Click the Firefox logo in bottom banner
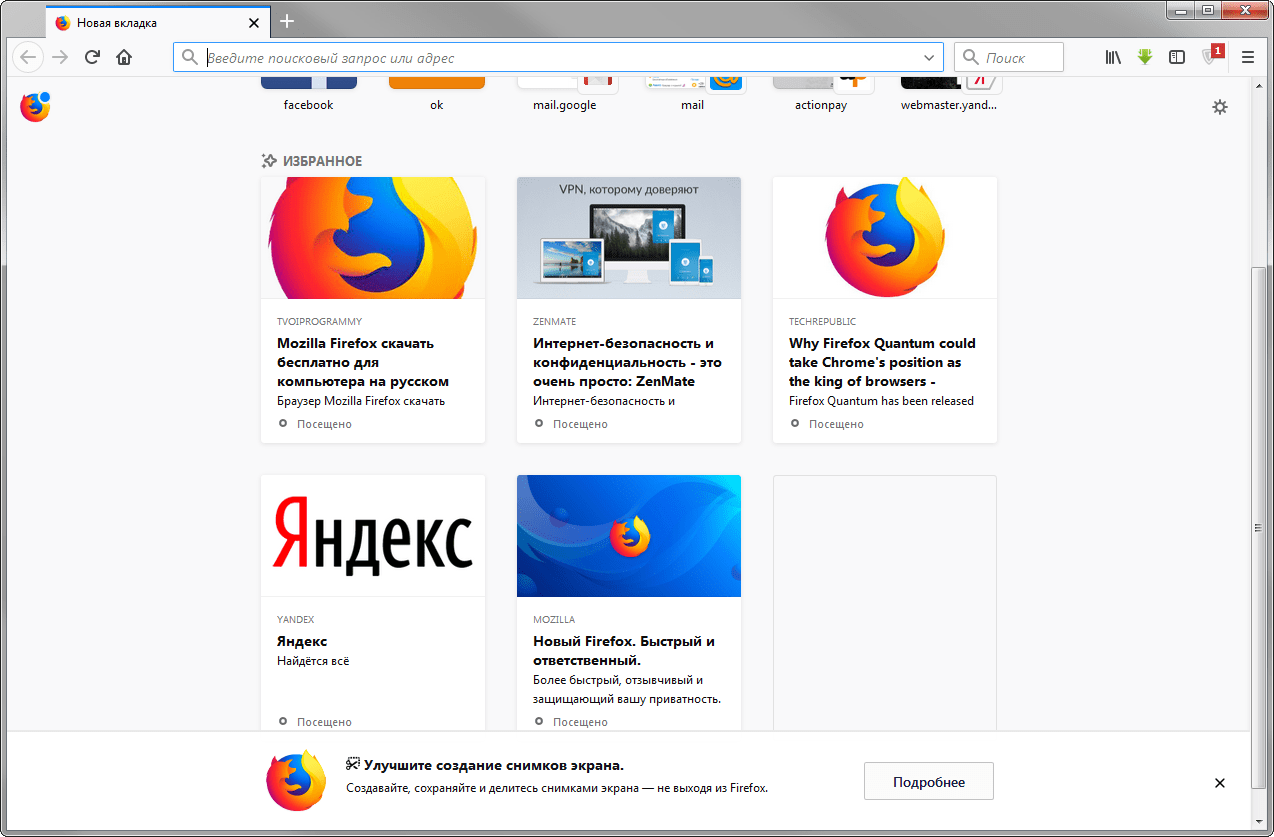 296,781
